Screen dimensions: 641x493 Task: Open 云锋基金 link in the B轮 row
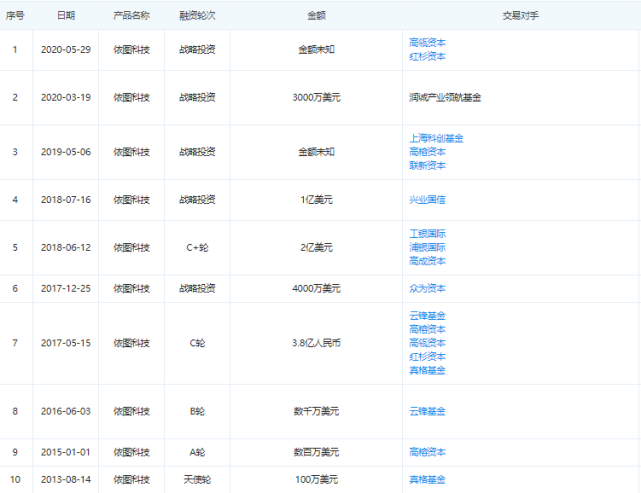[427, 411]
